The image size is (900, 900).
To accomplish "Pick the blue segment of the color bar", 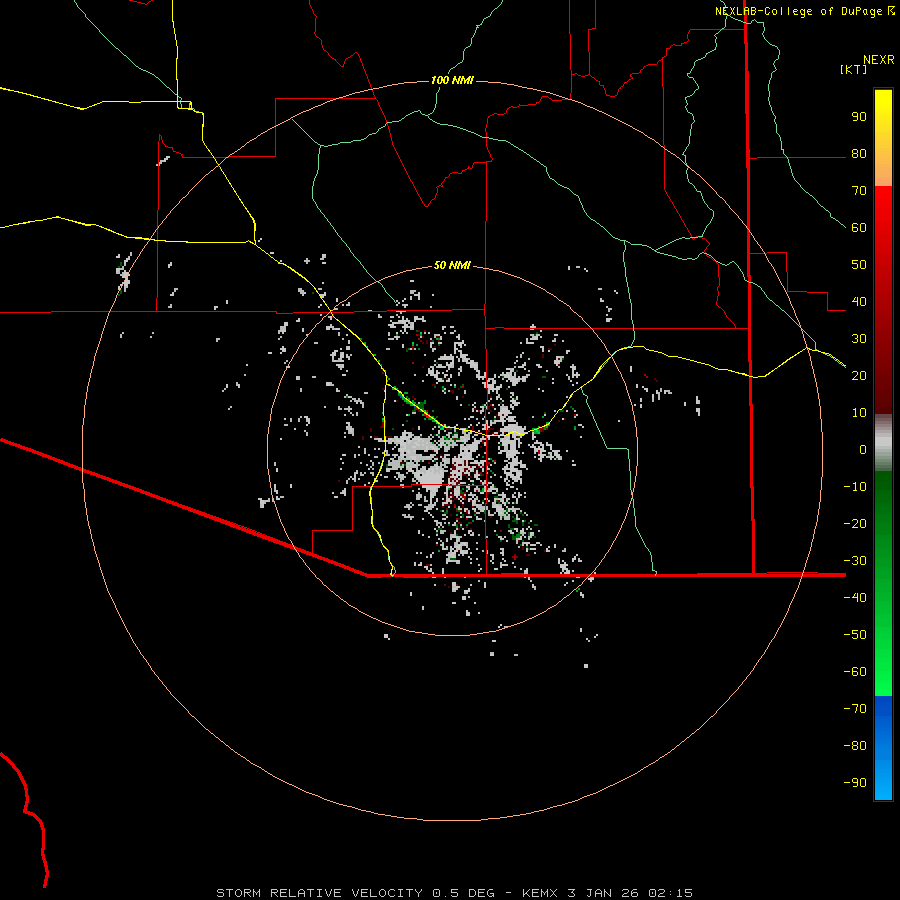I will coord(883,748).
